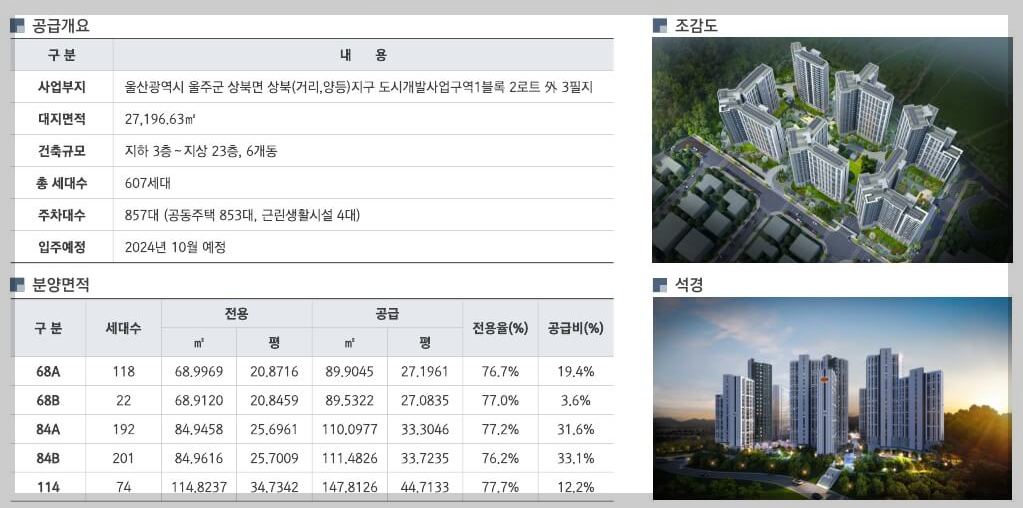Click the 114 type cell
Viewport: 1023px width, 508px height.
pyautogui.click(x=48, y=486)
